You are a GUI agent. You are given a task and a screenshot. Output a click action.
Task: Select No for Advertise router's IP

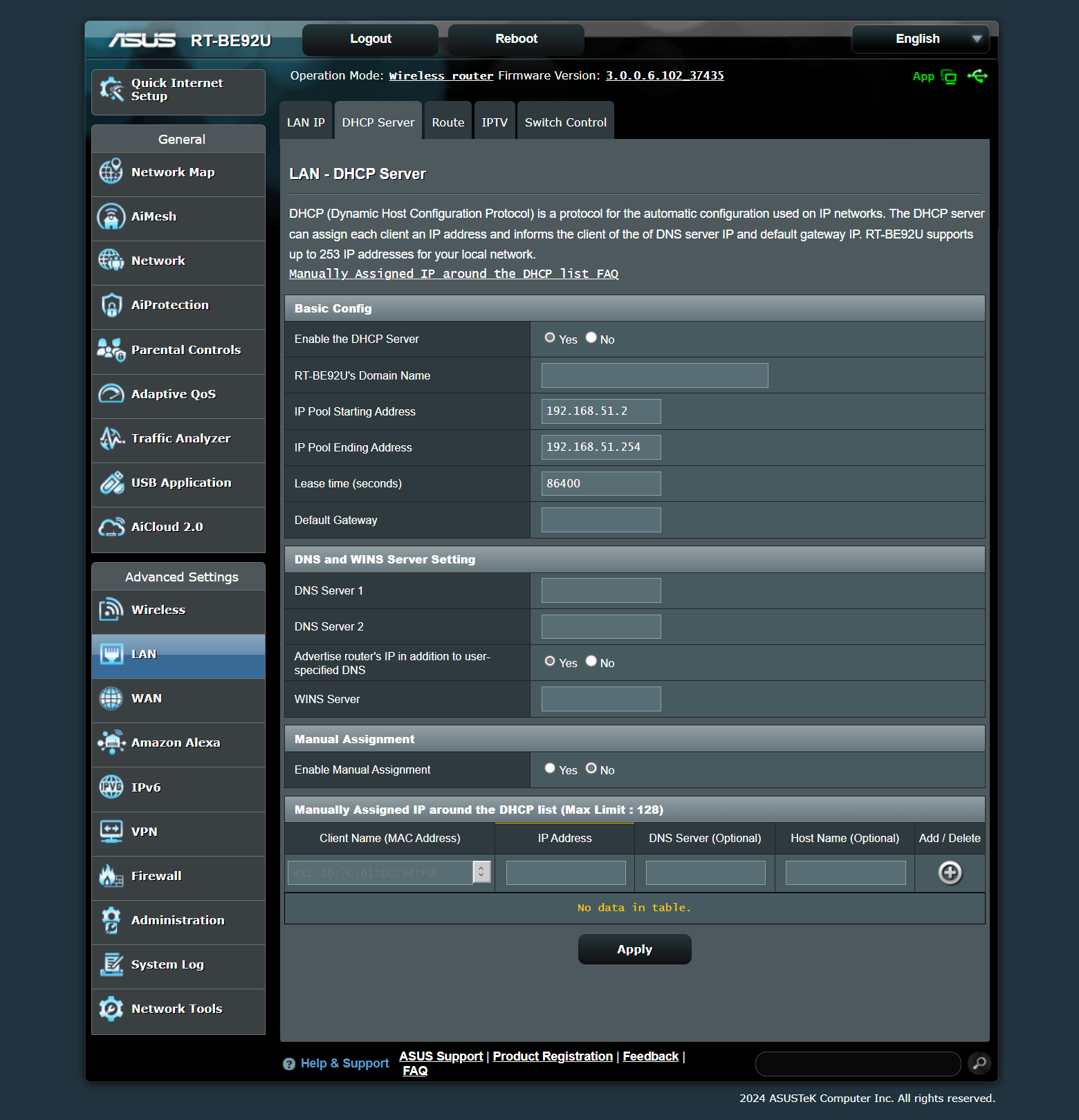(x=591, y=661)
